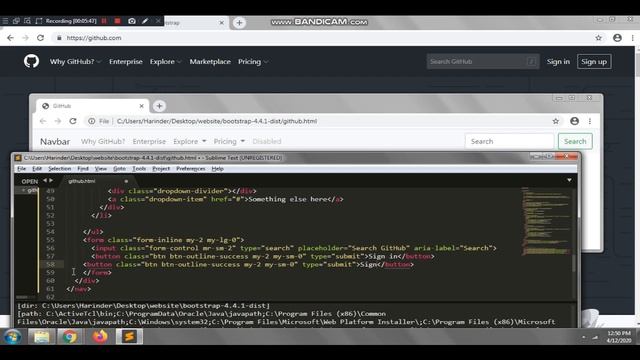This screenshot has width=640, height=360.
Task: Open the Preferences menu in Sublime Text
Action: coord(191,169)
